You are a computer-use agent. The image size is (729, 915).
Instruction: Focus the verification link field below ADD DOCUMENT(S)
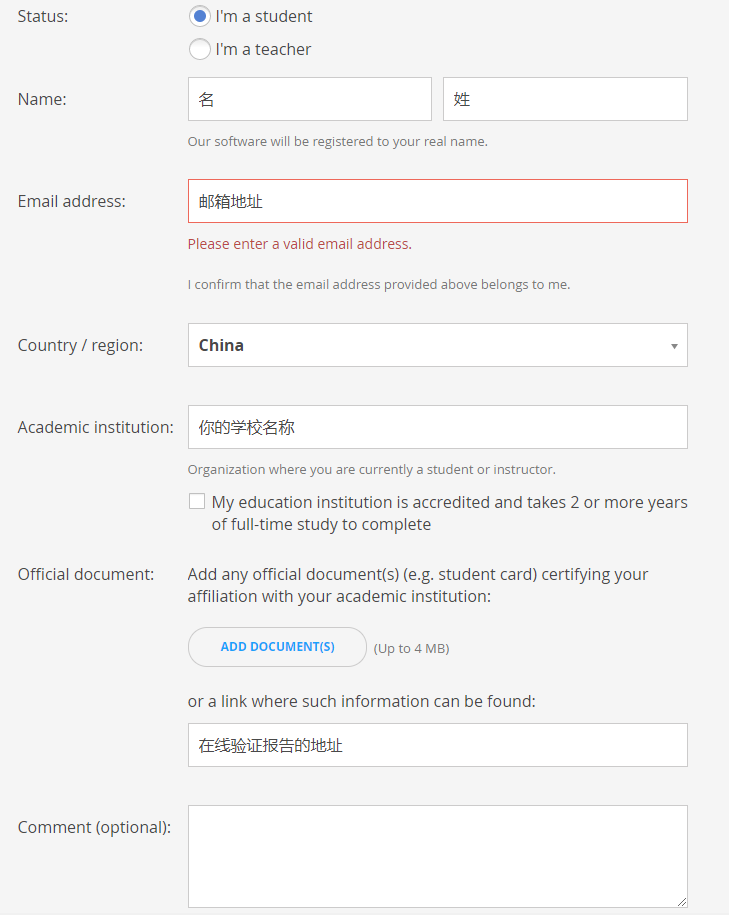437,745
